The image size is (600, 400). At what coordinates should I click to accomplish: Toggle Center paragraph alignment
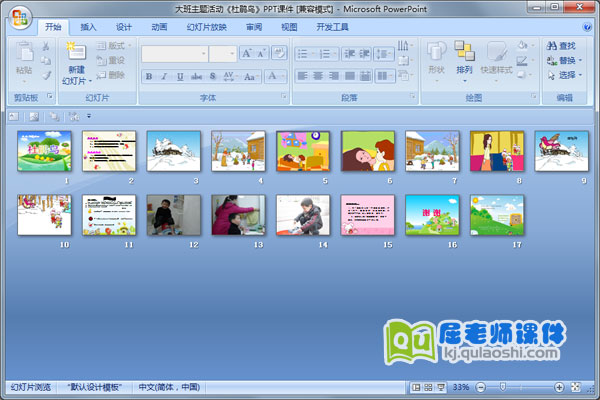(x=318, y=76)
